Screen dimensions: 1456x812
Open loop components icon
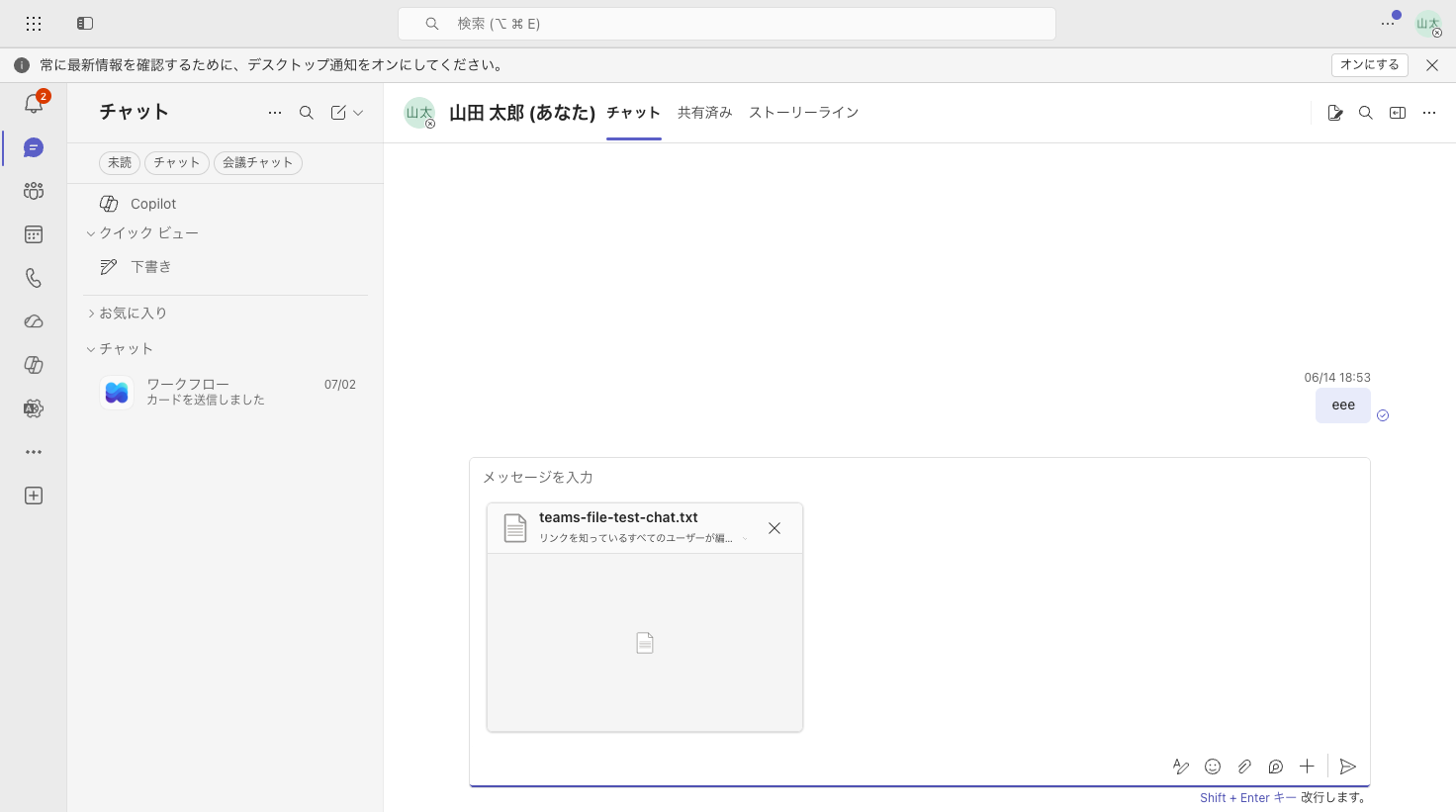1276,767
